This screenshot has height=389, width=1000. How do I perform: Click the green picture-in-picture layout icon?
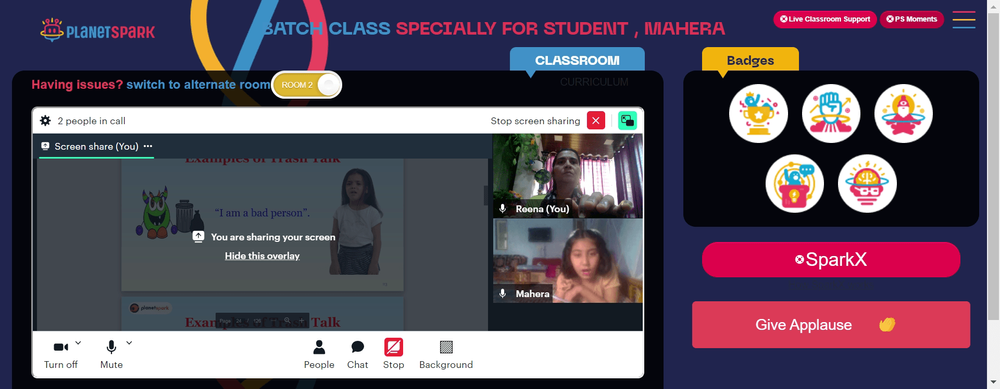[628, 121]
